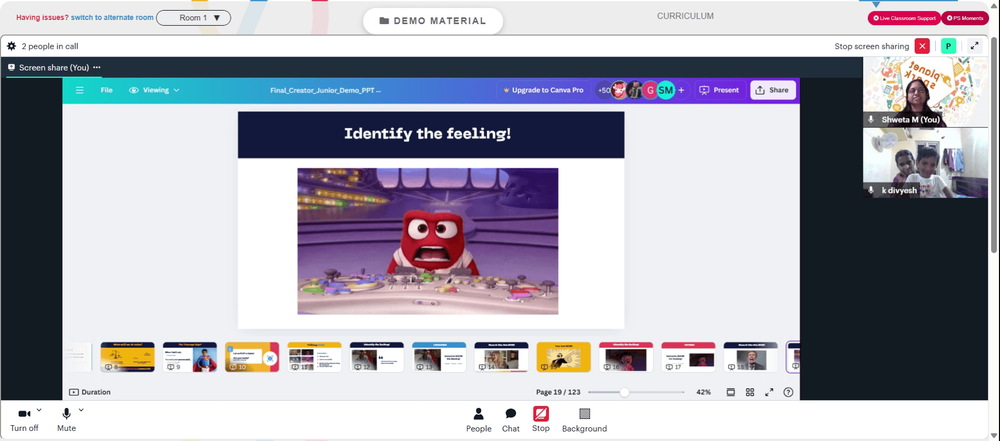Image resolution: width=1000 pixels, height=441 pixels.
Task: Turn off the camera
Action: pos(24,419)
